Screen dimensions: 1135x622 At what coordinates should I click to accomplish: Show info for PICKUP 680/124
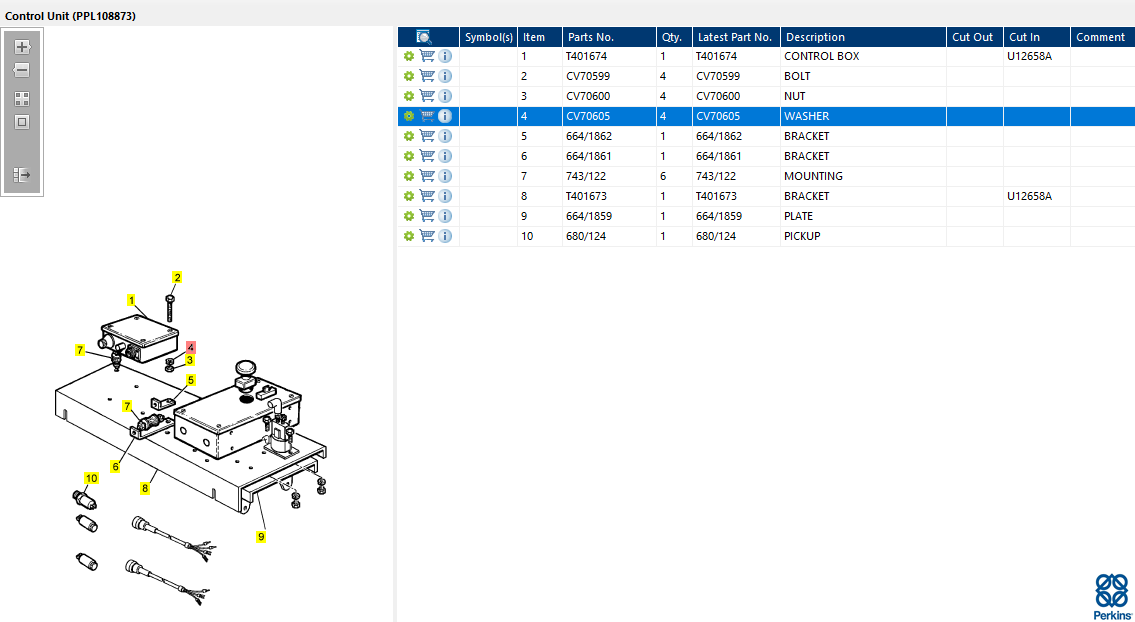[x=445, y=236]
